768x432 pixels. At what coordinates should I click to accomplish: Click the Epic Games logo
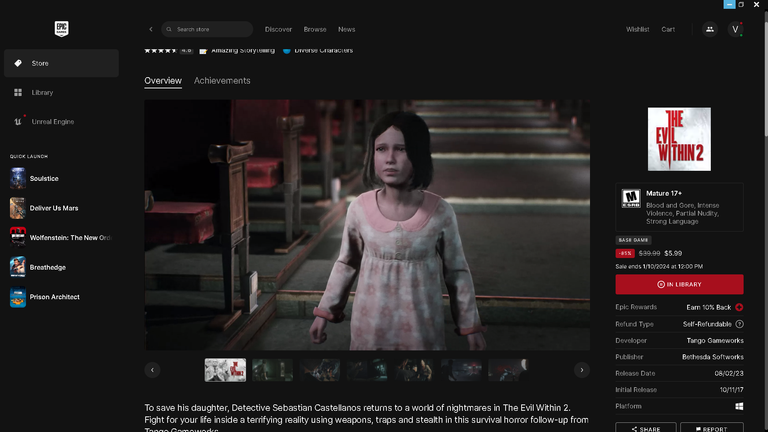[61, 28]
